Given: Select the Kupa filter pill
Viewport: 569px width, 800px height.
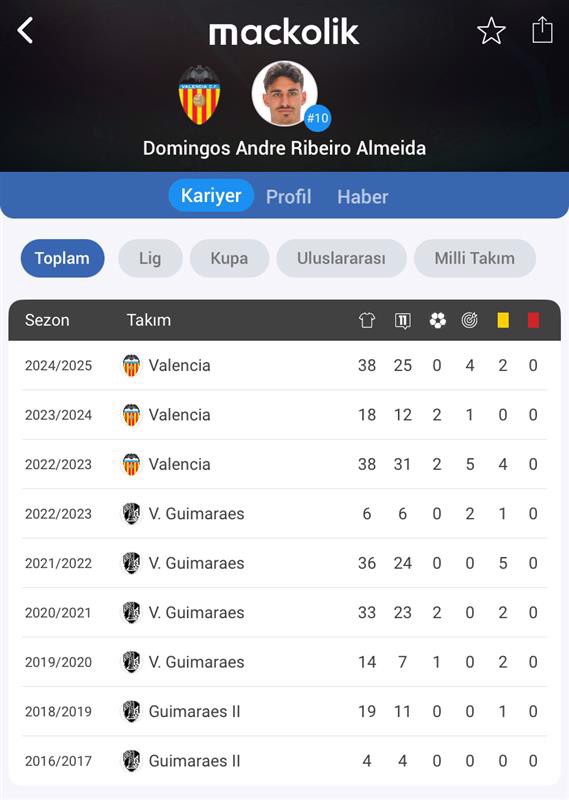Looking at the screenshot, I should [x=229, y=258].
